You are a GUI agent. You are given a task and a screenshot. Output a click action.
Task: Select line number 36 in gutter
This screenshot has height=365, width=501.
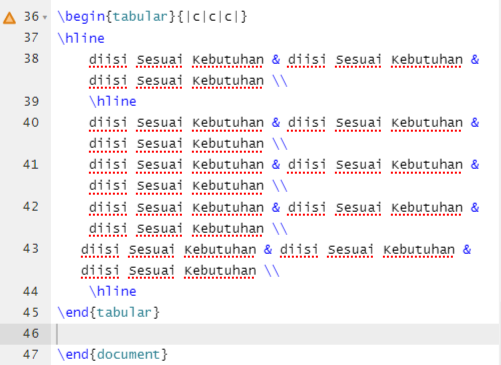(x=31, y=16)
